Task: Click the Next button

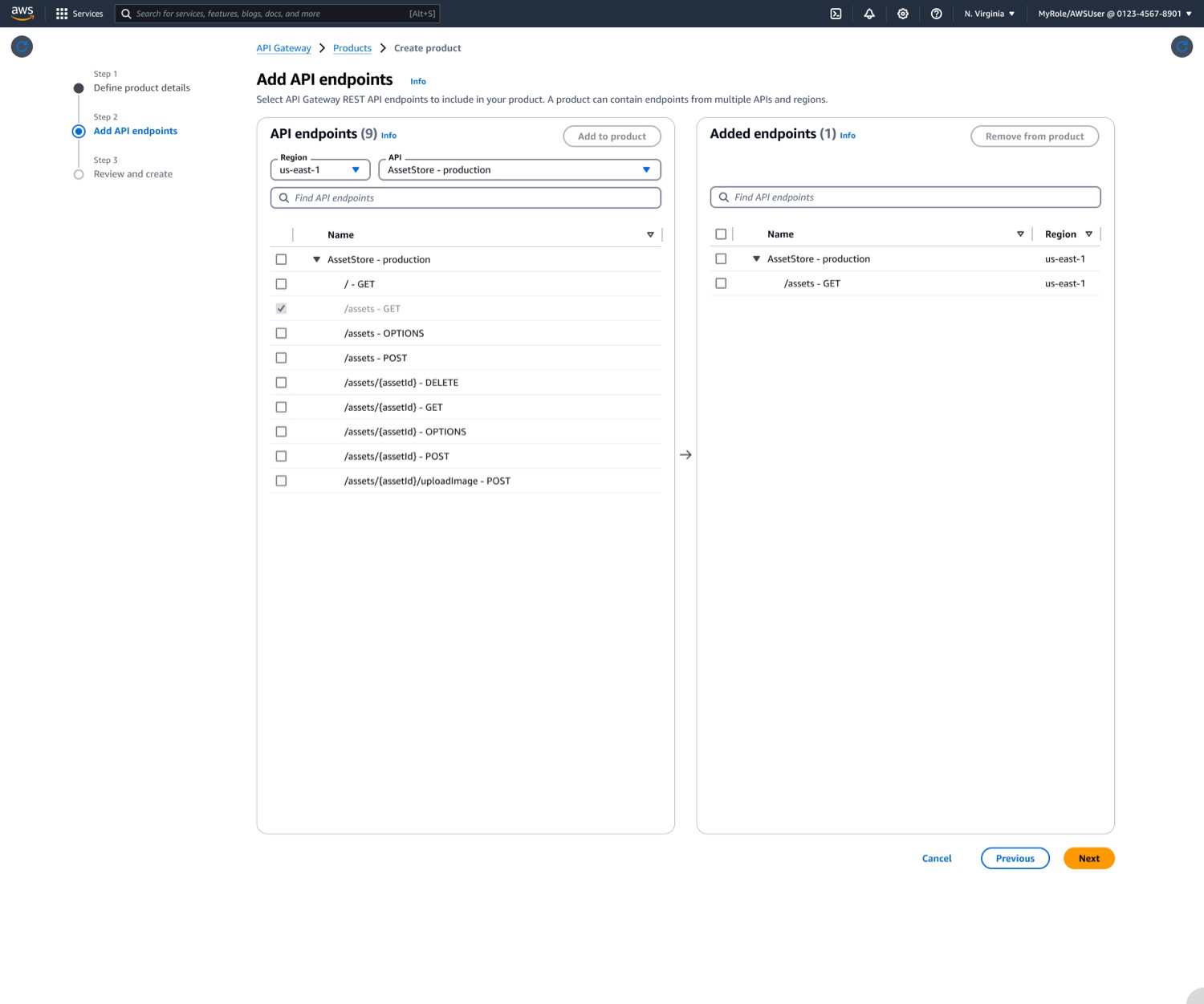Action: click(x=1089, y=859)
